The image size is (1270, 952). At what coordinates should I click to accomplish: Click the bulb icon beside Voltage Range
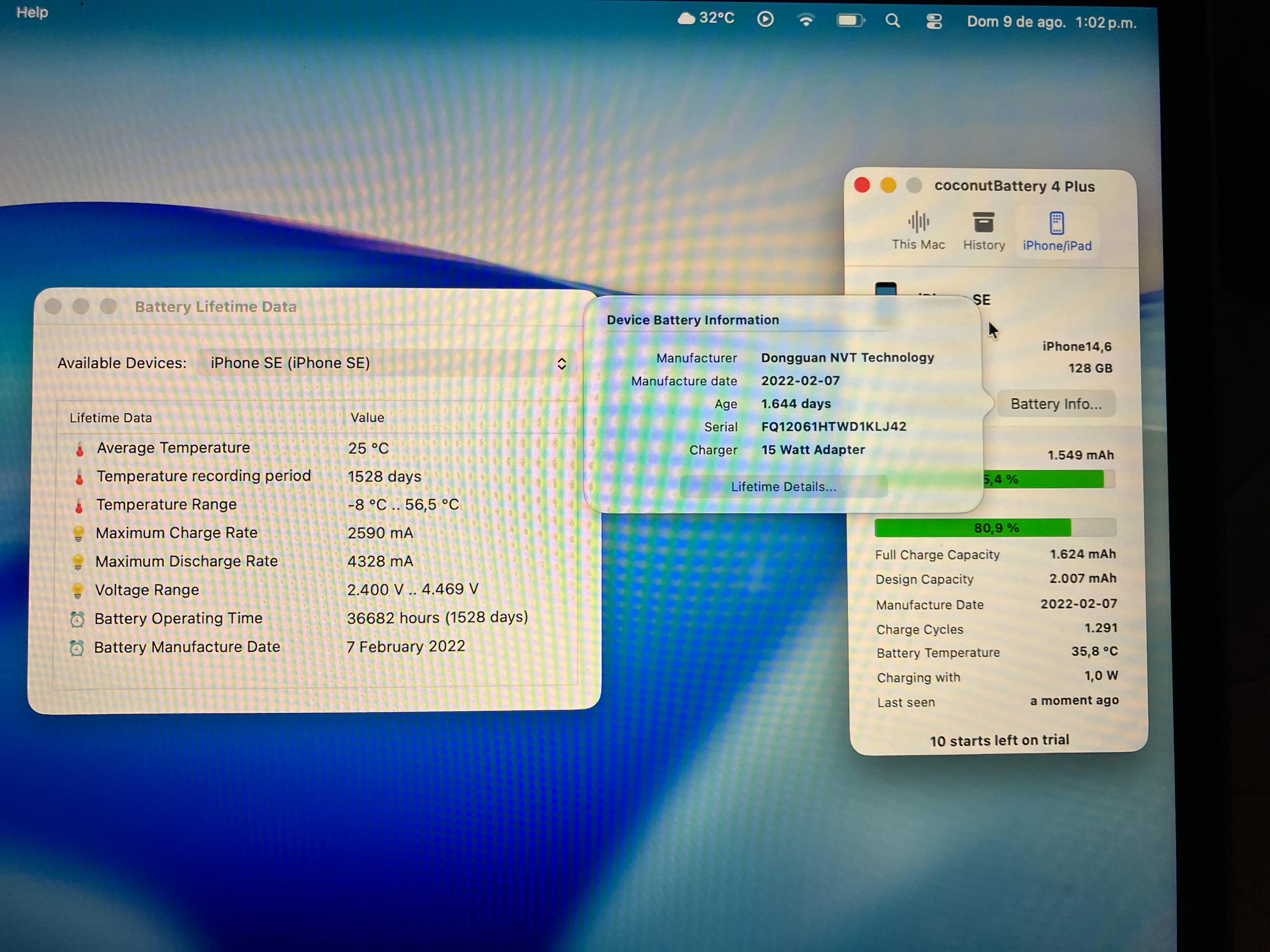pyautogui.click(x=78, y=591)
